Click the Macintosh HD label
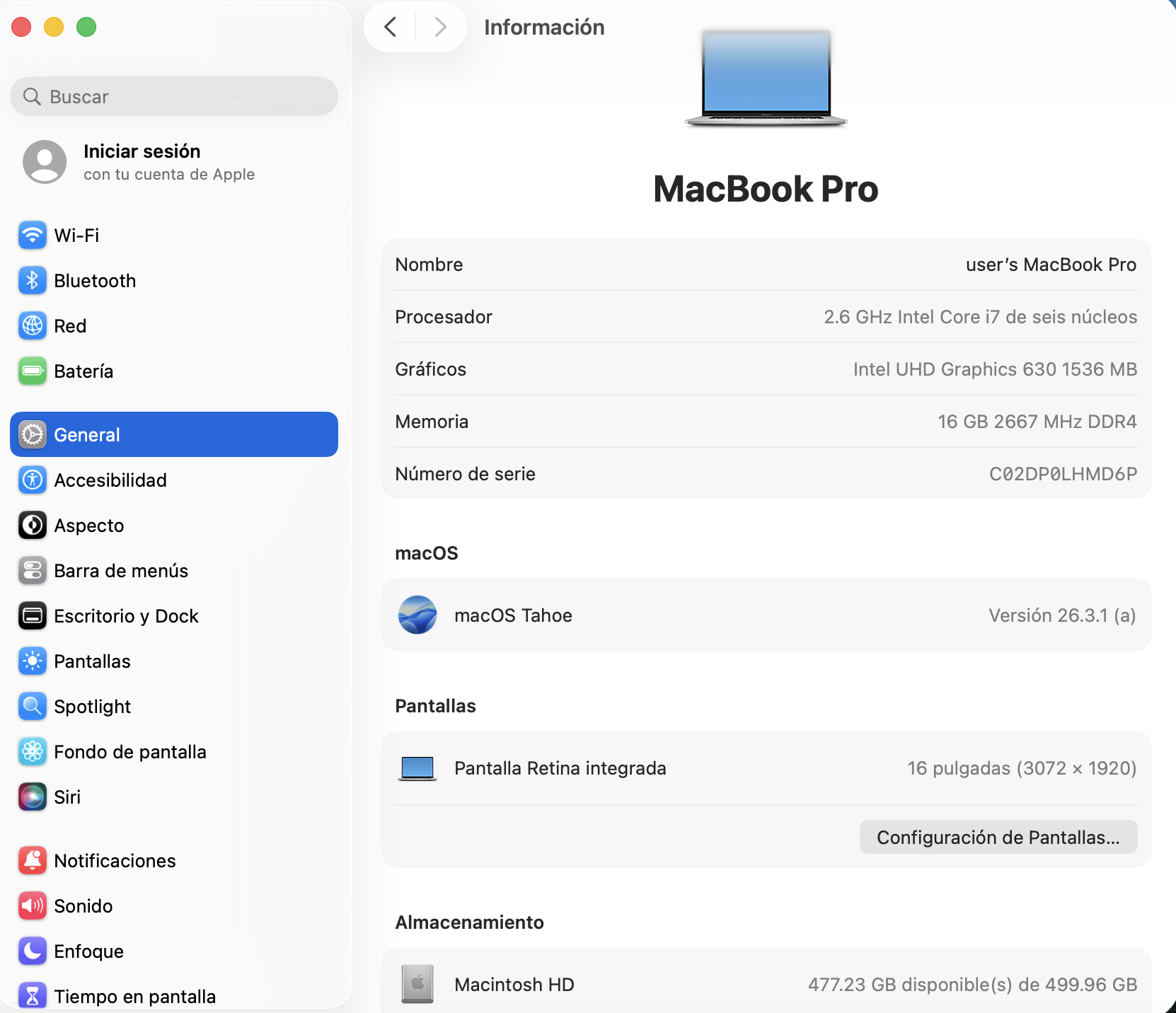 click(514, 985)
